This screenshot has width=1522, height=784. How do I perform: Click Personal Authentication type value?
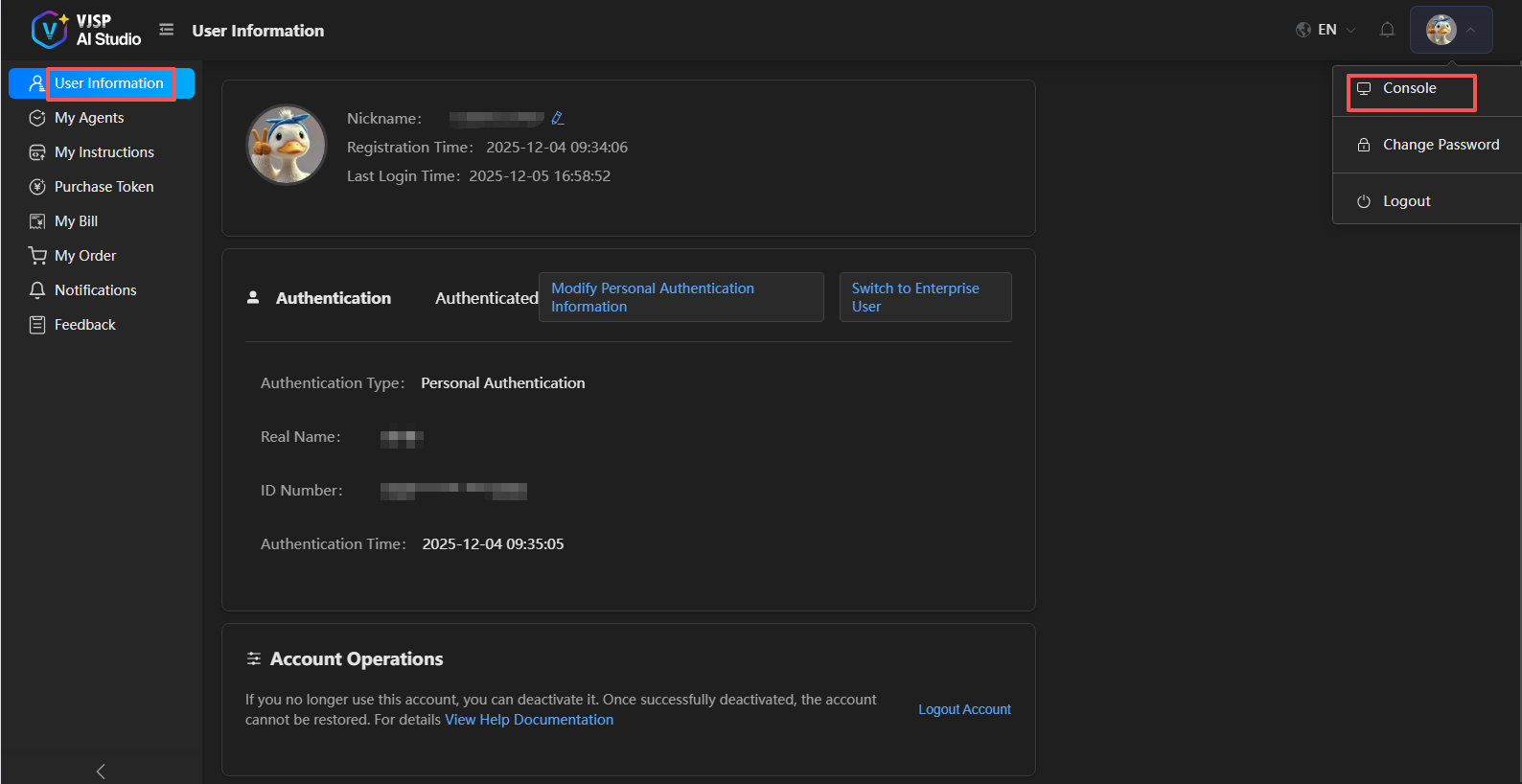coord(503,382)
